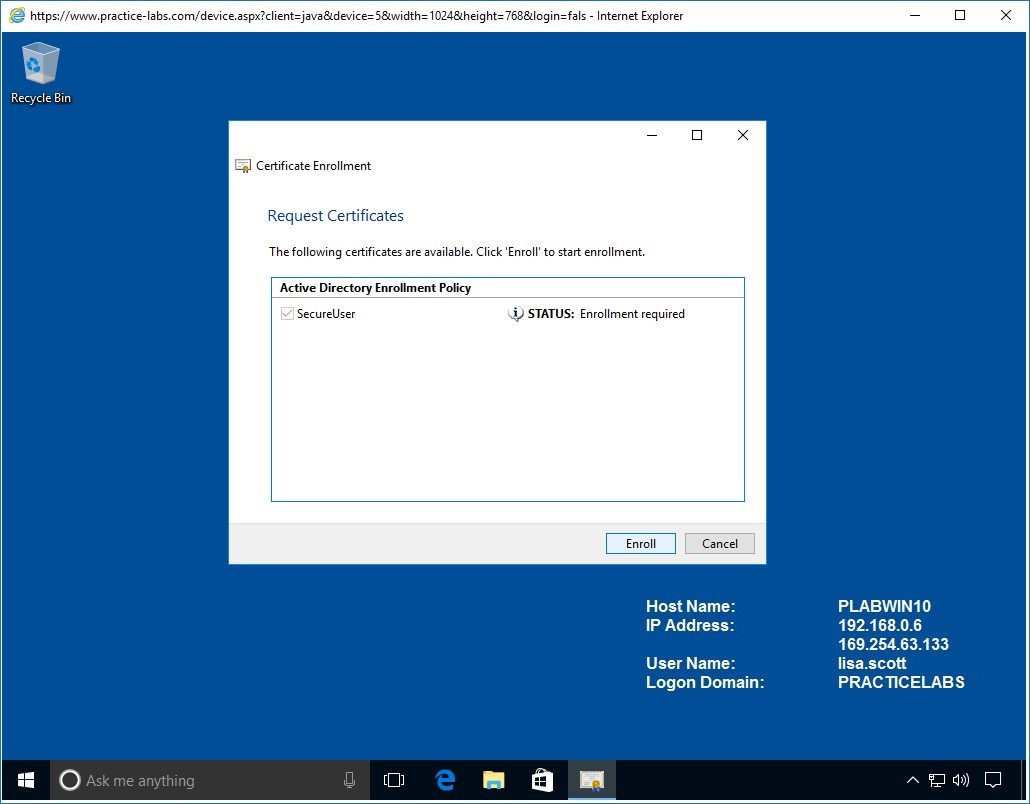1030x804 pixels.
Task: Click the 'PLABWIN10' host name text
Action: (x=884, y=606)
